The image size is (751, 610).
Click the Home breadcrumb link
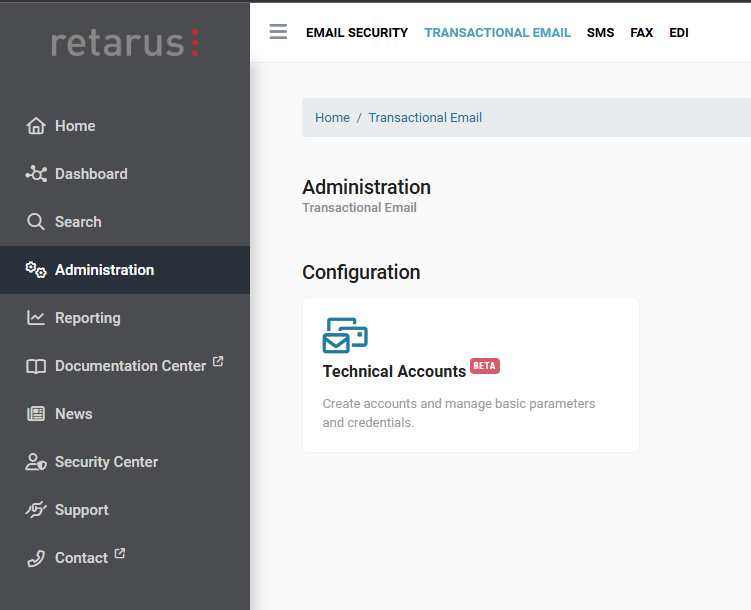point(332,118)
